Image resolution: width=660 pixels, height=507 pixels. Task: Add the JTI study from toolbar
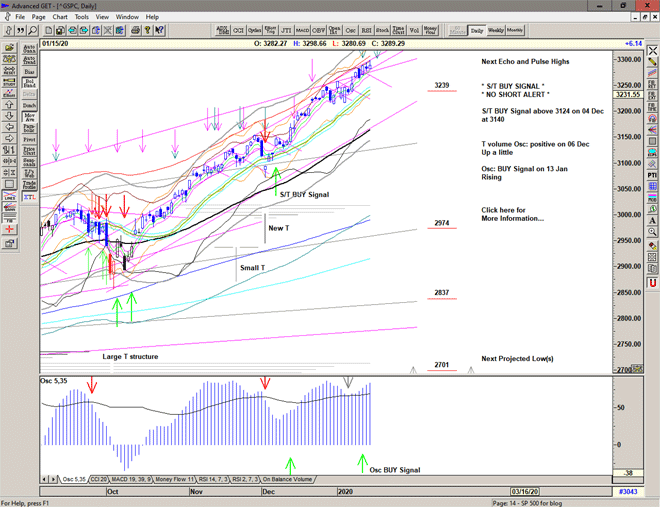coord(286,30)
